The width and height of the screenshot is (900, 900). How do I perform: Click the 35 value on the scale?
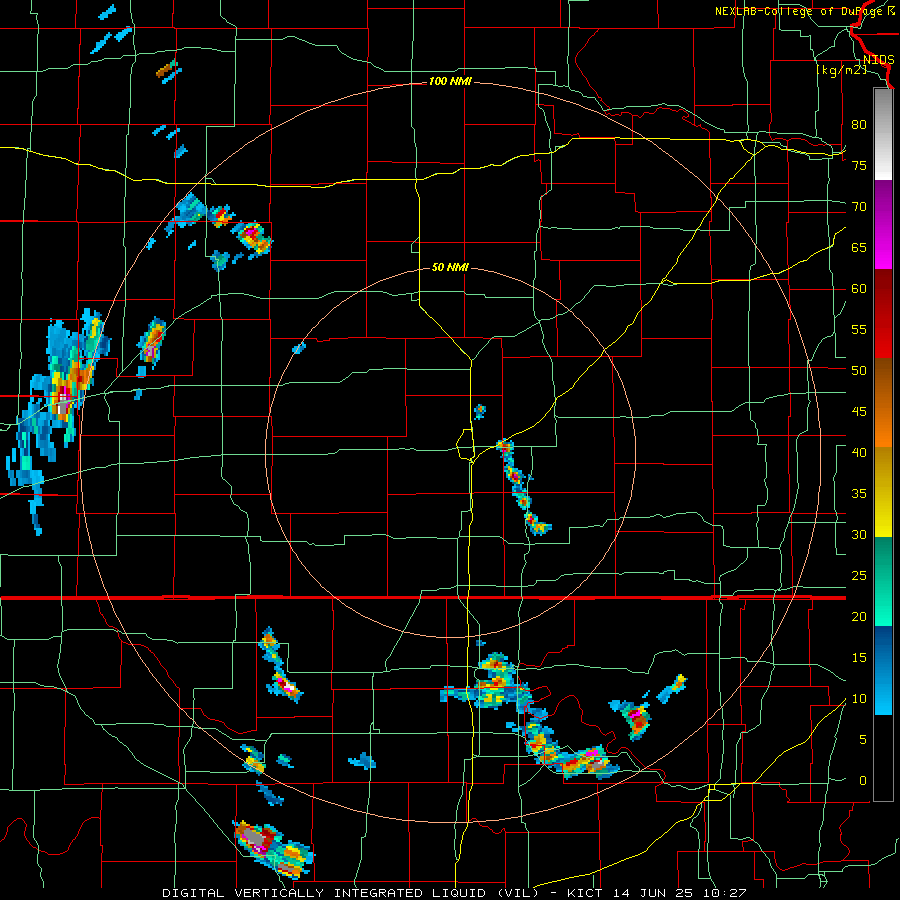859,494
